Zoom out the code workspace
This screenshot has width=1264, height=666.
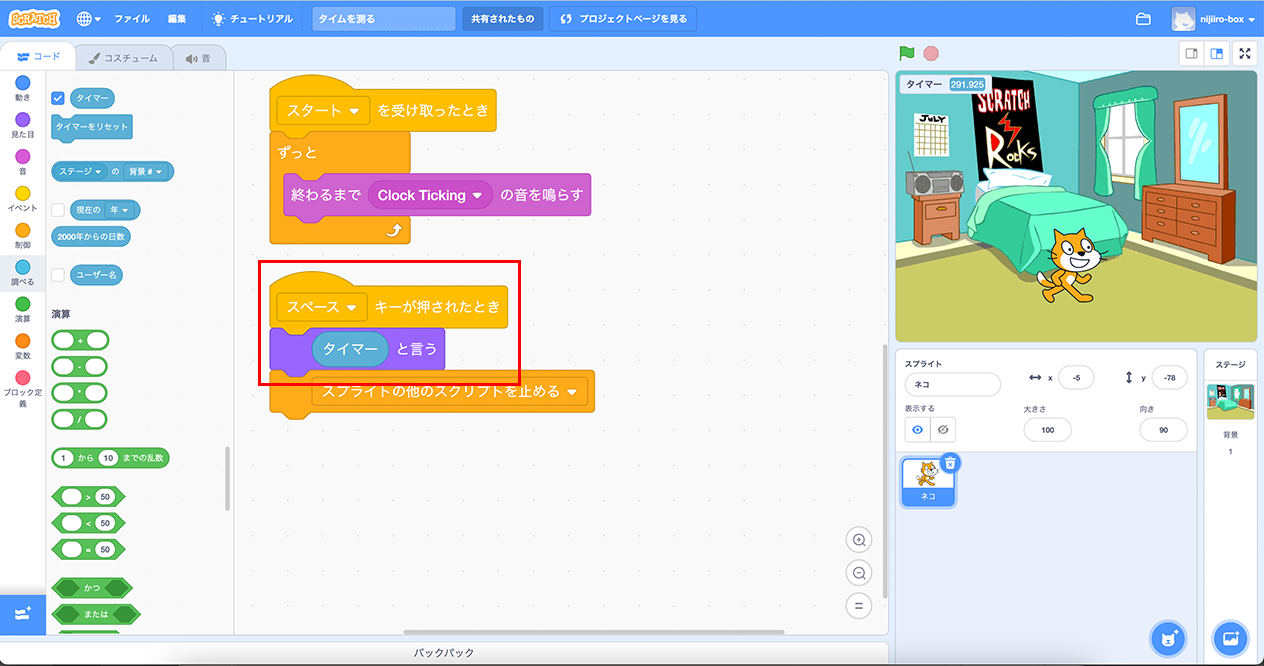point(858,573)
